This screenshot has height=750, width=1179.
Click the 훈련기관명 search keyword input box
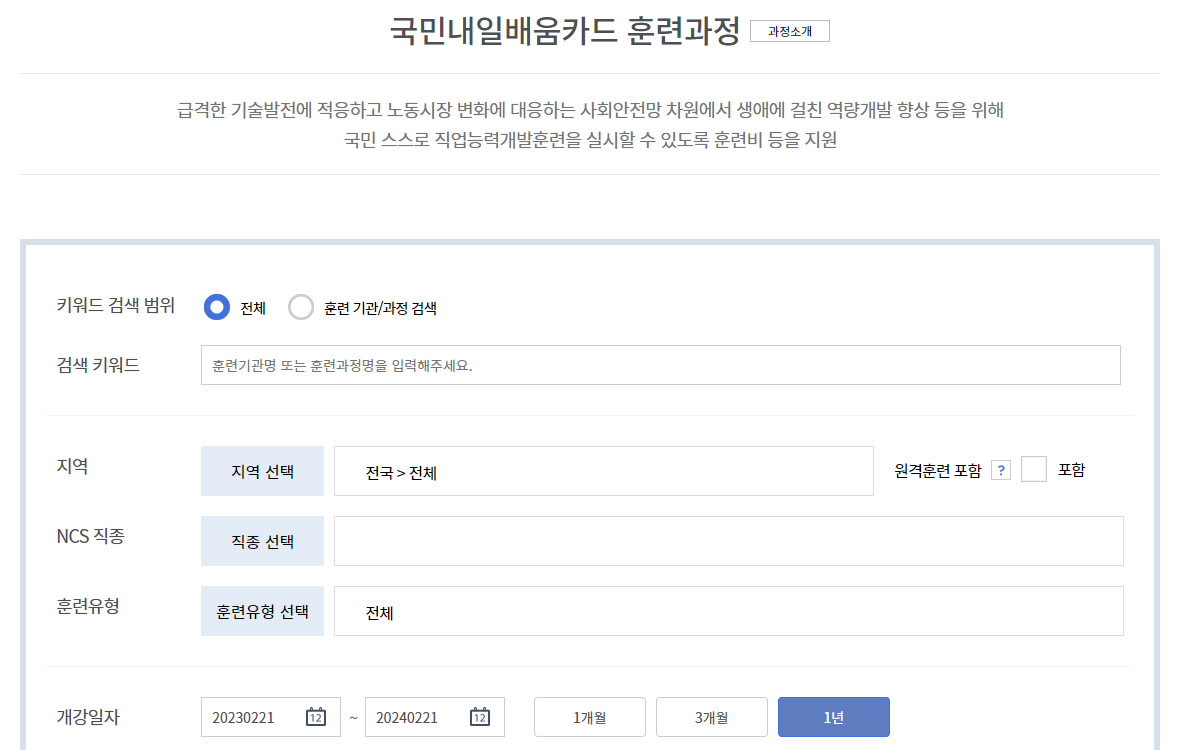pos(660,364)
